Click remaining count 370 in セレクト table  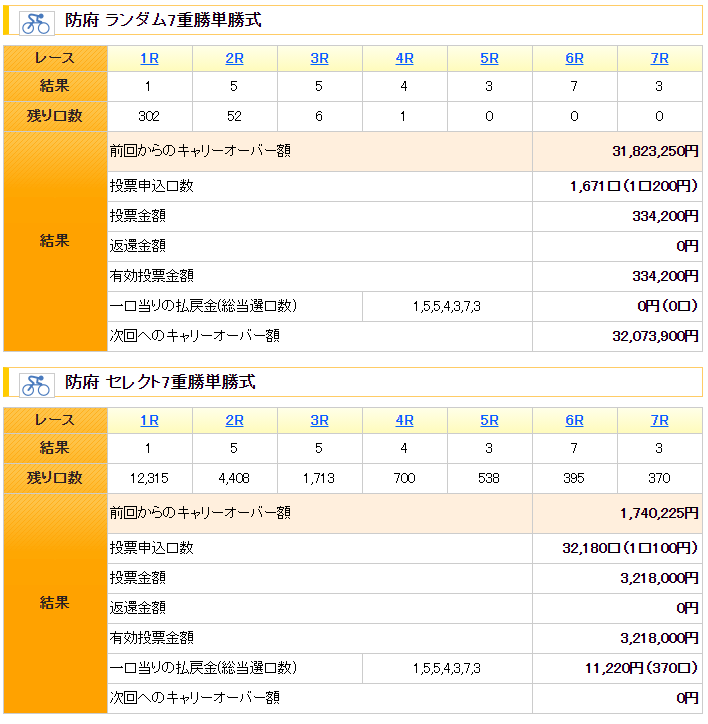(659, 478)
